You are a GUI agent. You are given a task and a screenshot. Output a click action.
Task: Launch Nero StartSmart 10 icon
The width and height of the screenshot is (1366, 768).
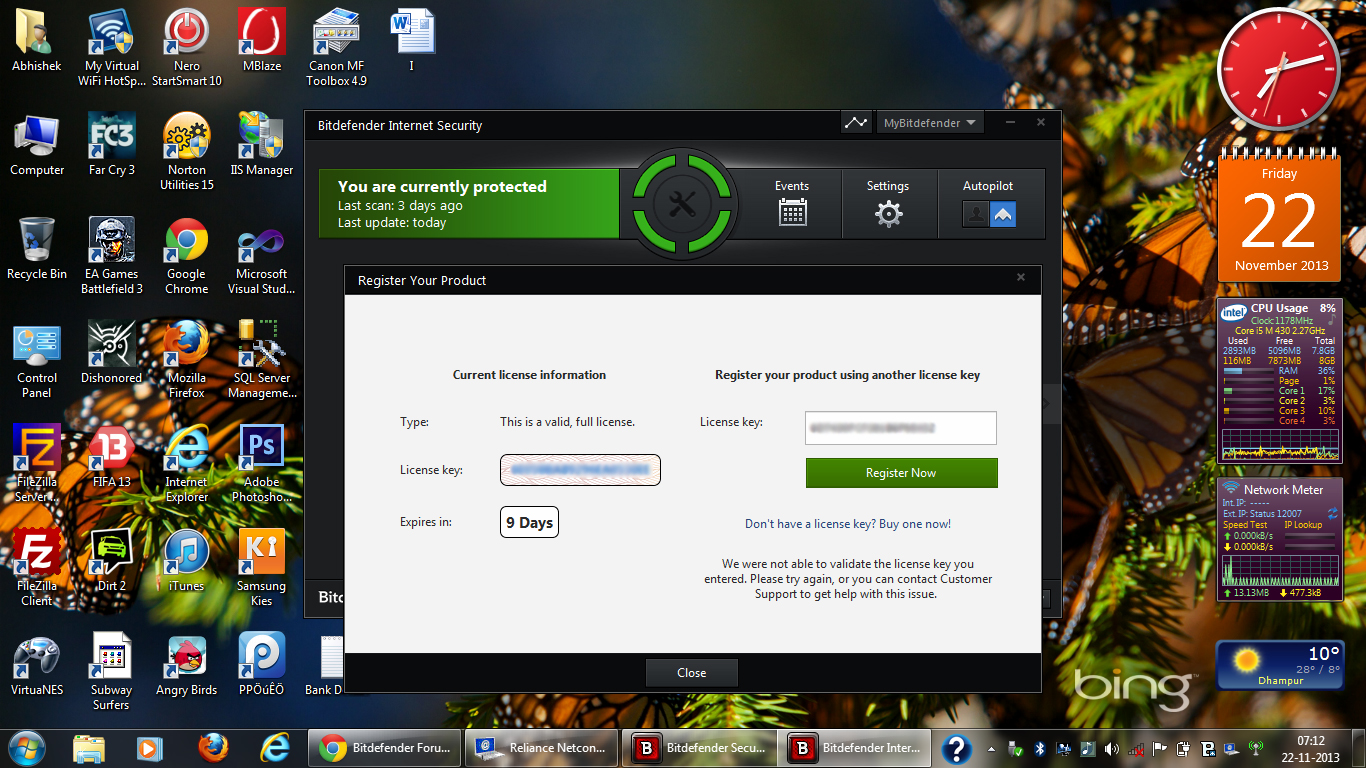point(187,47)
